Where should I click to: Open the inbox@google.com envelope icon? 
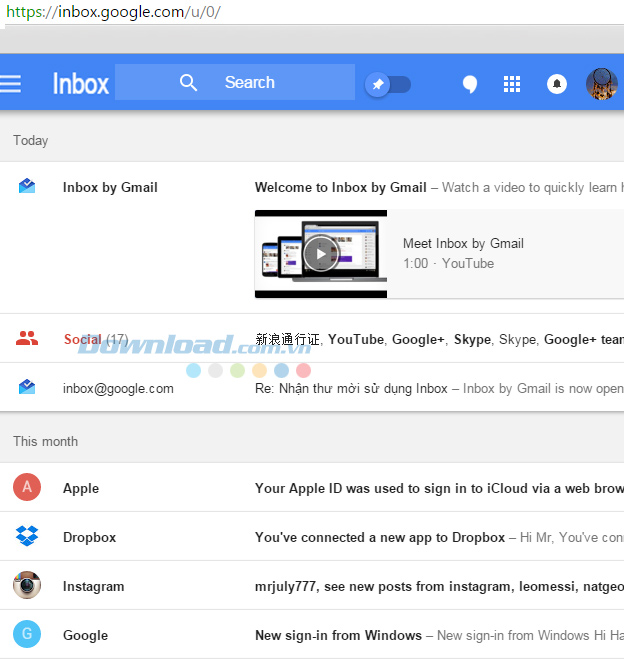pos(27,387)
